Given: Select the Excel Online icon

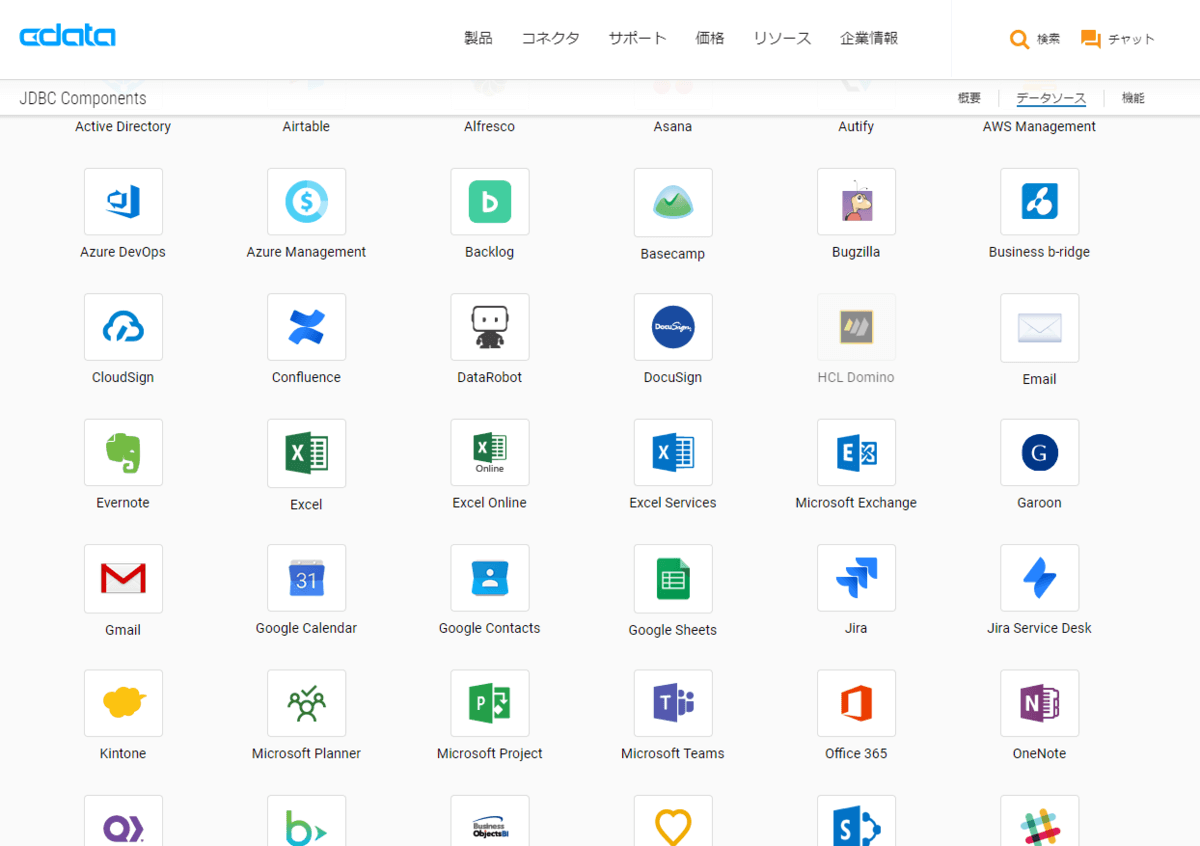Looking at the screenshot, I should coord(489,453).
